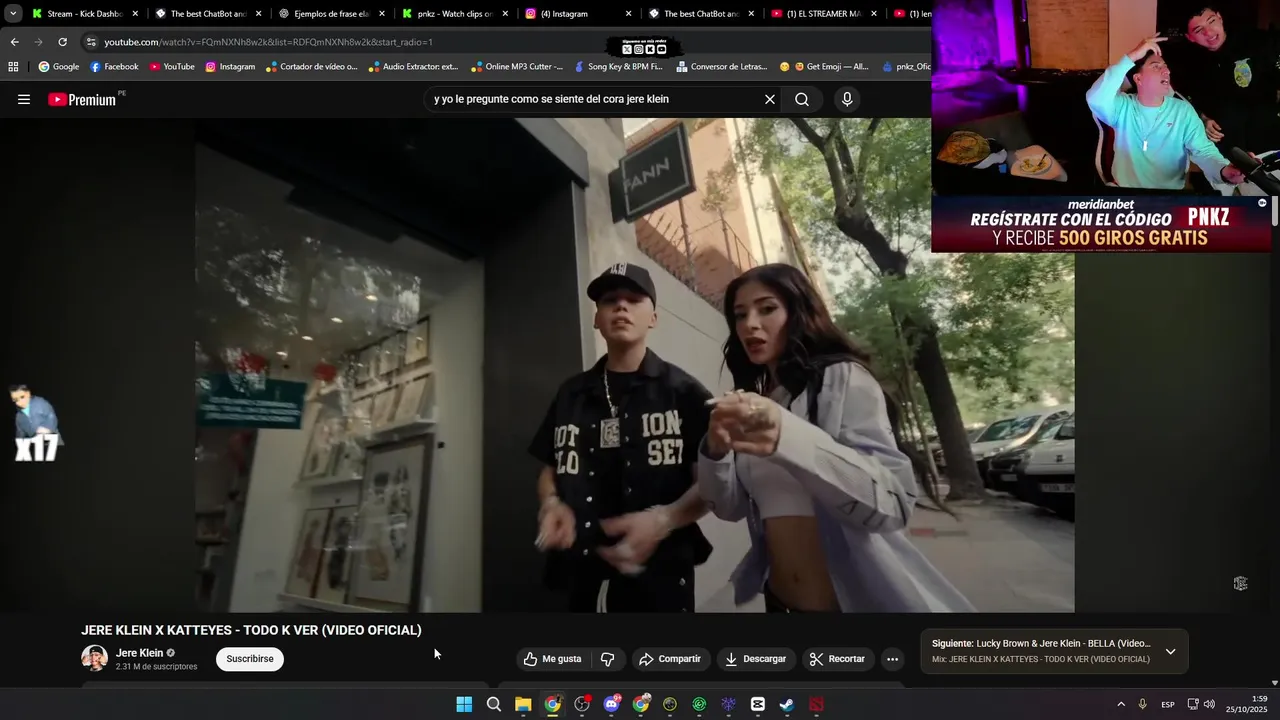Like the video with Me gusta
This screenshot has width=1280, height=720.
click(552, 659)
